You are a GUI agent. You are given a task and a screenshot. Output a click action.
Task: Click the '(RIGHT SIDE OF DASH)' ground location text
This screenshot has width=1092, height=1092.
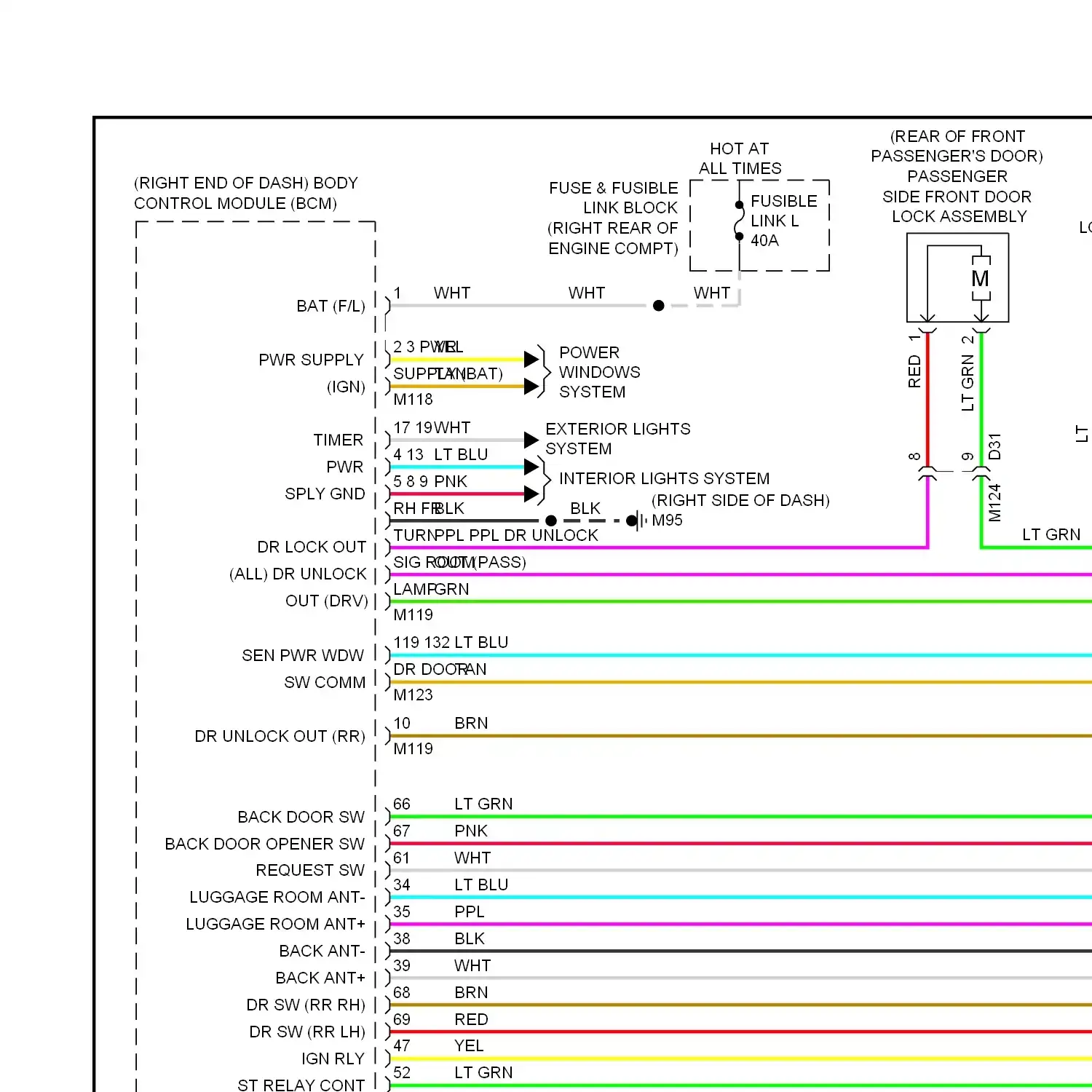coord(740,500)
